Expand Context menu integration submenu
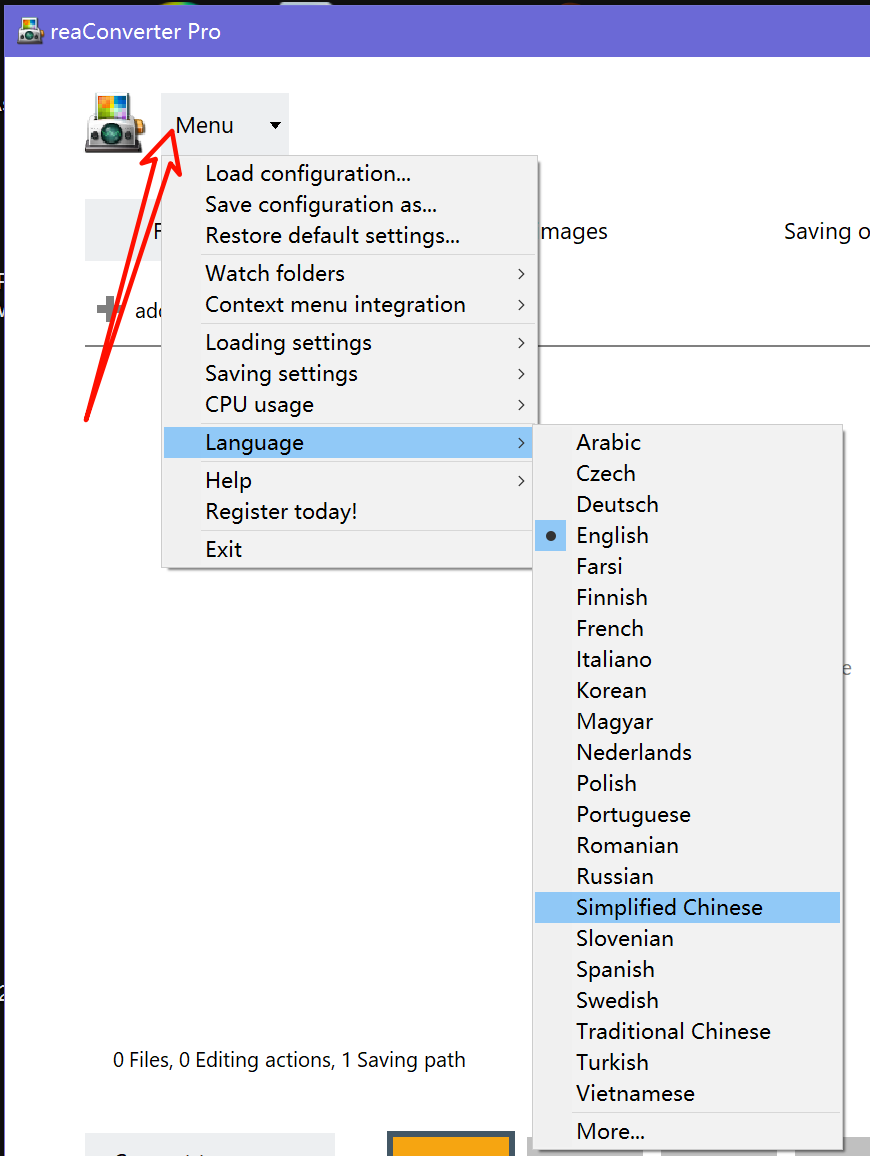Image resolution: width=870 pixels, height=1156 pixels. tap(350, 304)
